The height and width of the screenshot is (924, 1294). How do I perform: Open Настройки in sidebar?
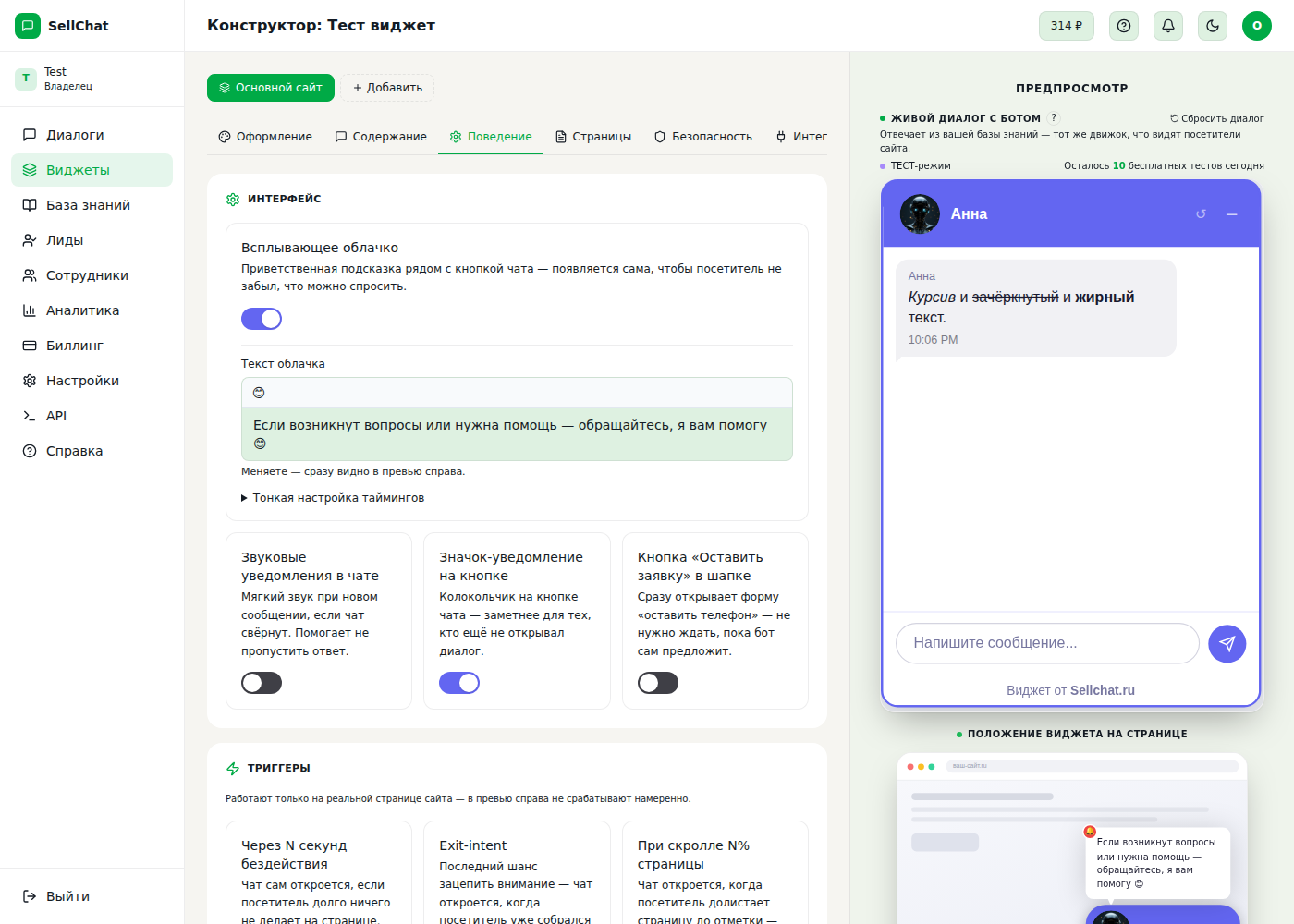tap(92, 381)
